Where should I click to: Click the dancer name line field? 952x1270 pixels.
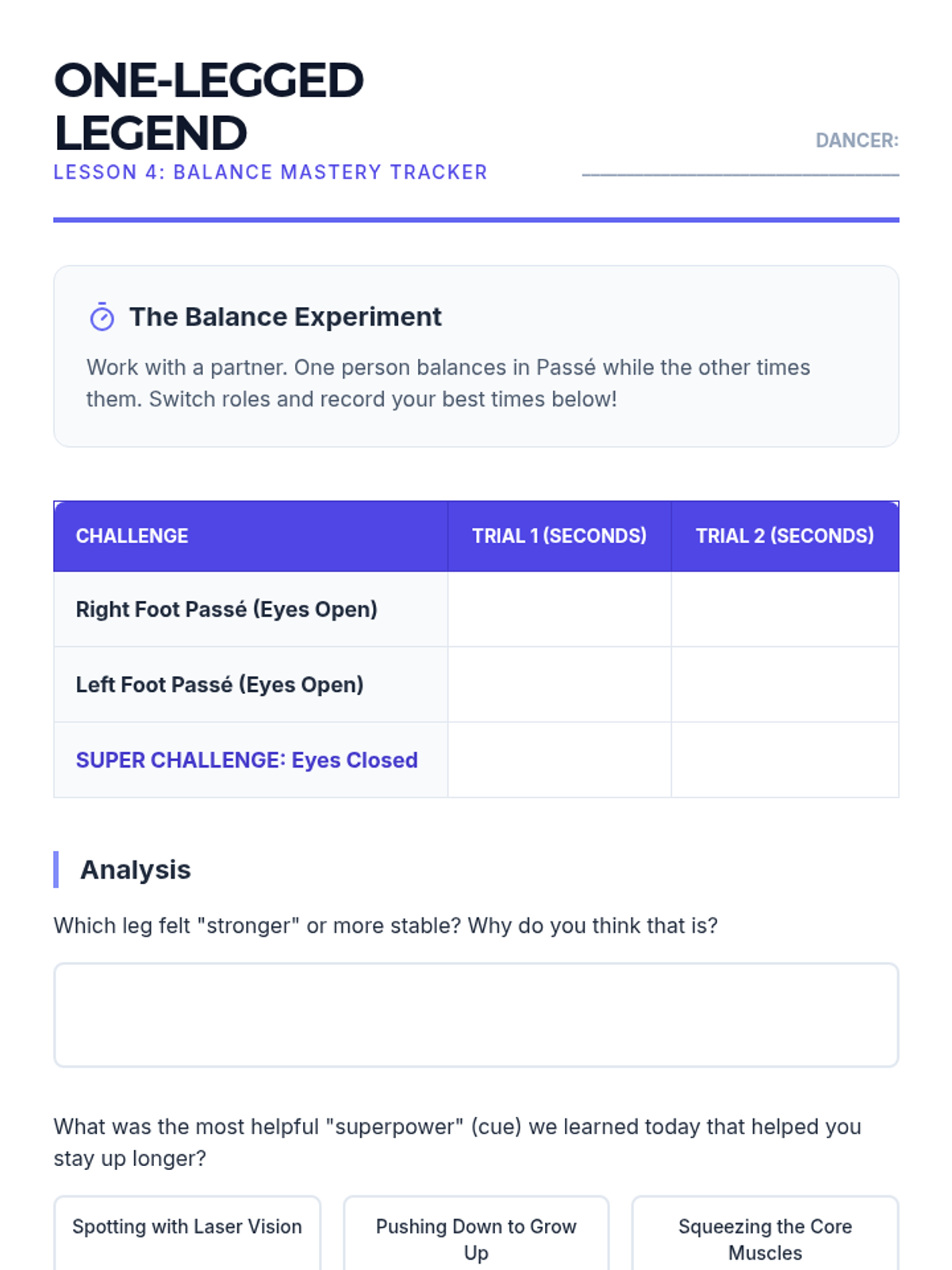tap(739, 165)
